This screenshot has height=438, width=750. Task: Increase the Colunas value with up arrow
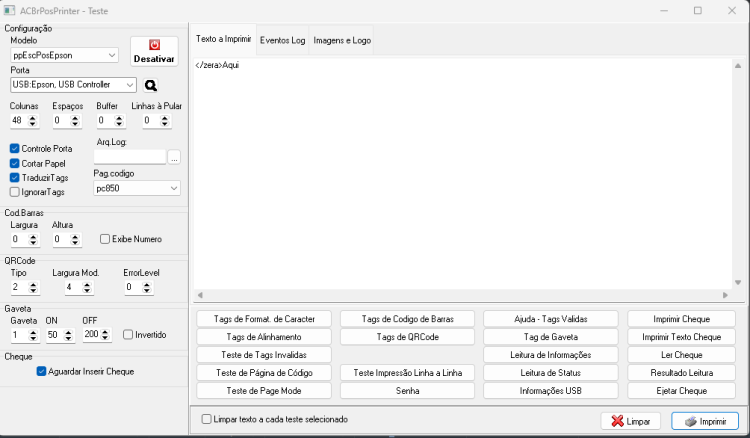[x=33, y=118]
